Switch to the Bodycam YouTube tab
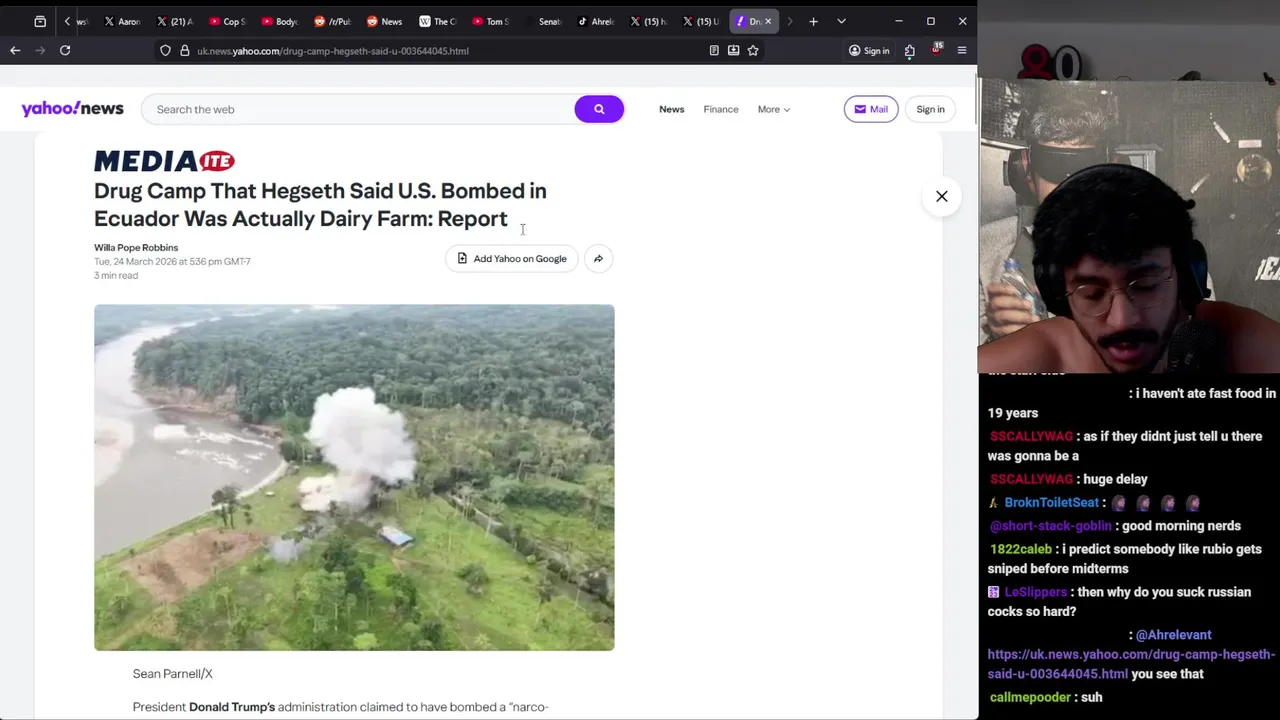Viewport: 1280px width, 720px height. [280, 21]
